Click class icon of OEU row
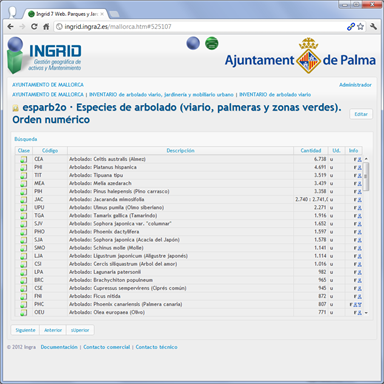Viewport: 384px width, 384px height. [23, 313]
